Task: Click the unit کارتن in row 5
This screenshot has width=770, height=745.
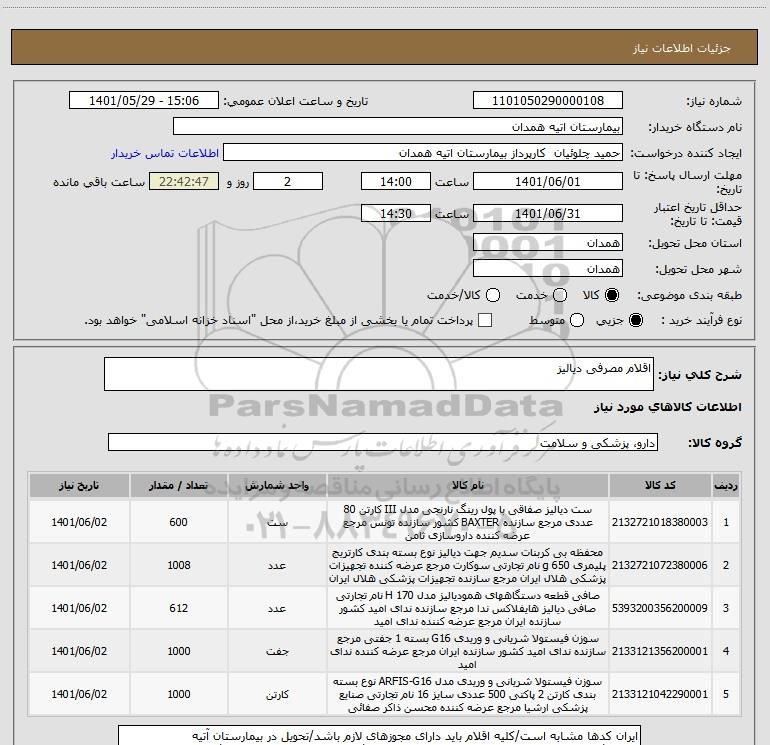Action: coord(277,694)
